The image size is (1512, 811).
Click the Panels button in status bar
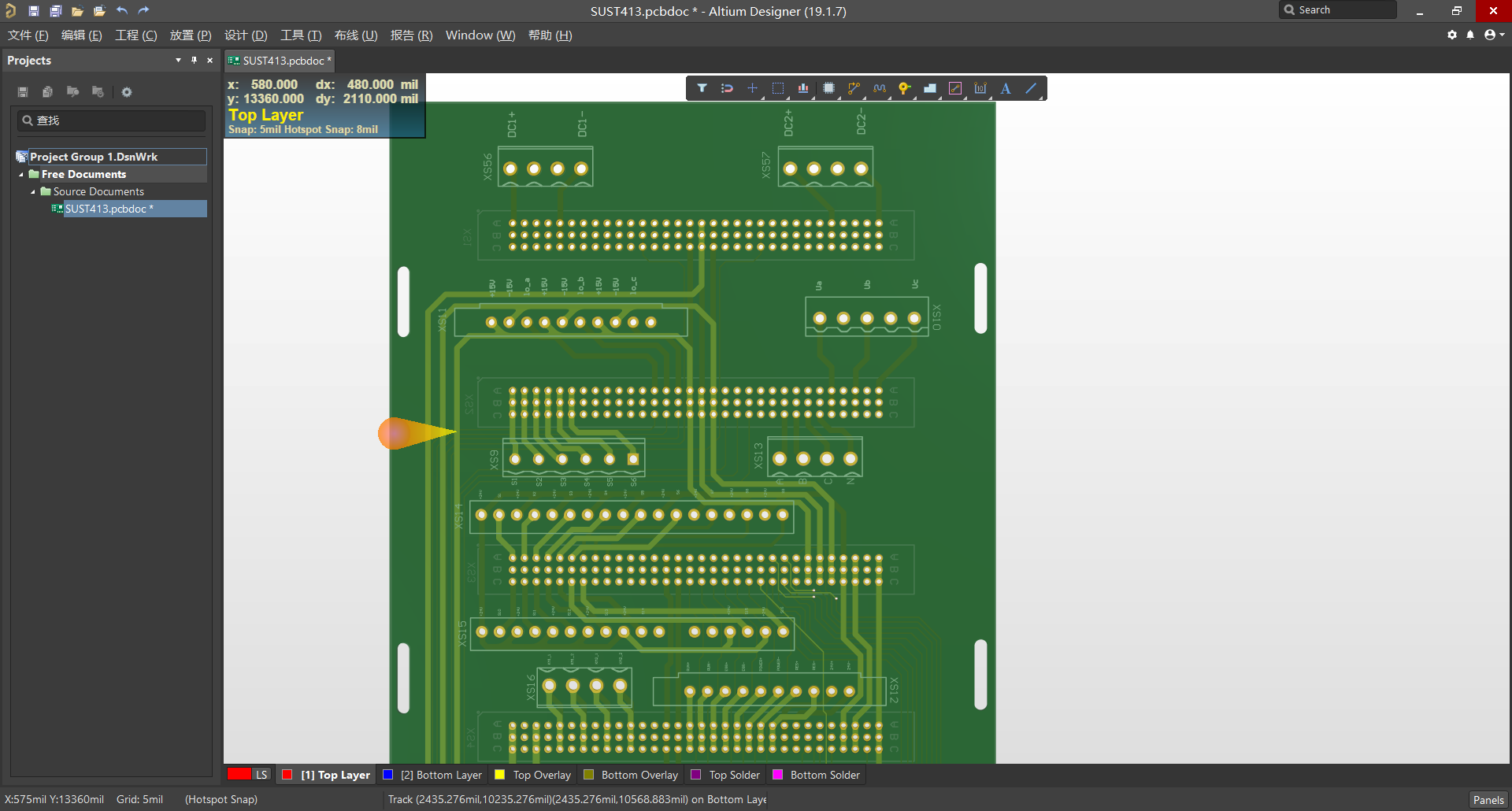point(1488,800)
